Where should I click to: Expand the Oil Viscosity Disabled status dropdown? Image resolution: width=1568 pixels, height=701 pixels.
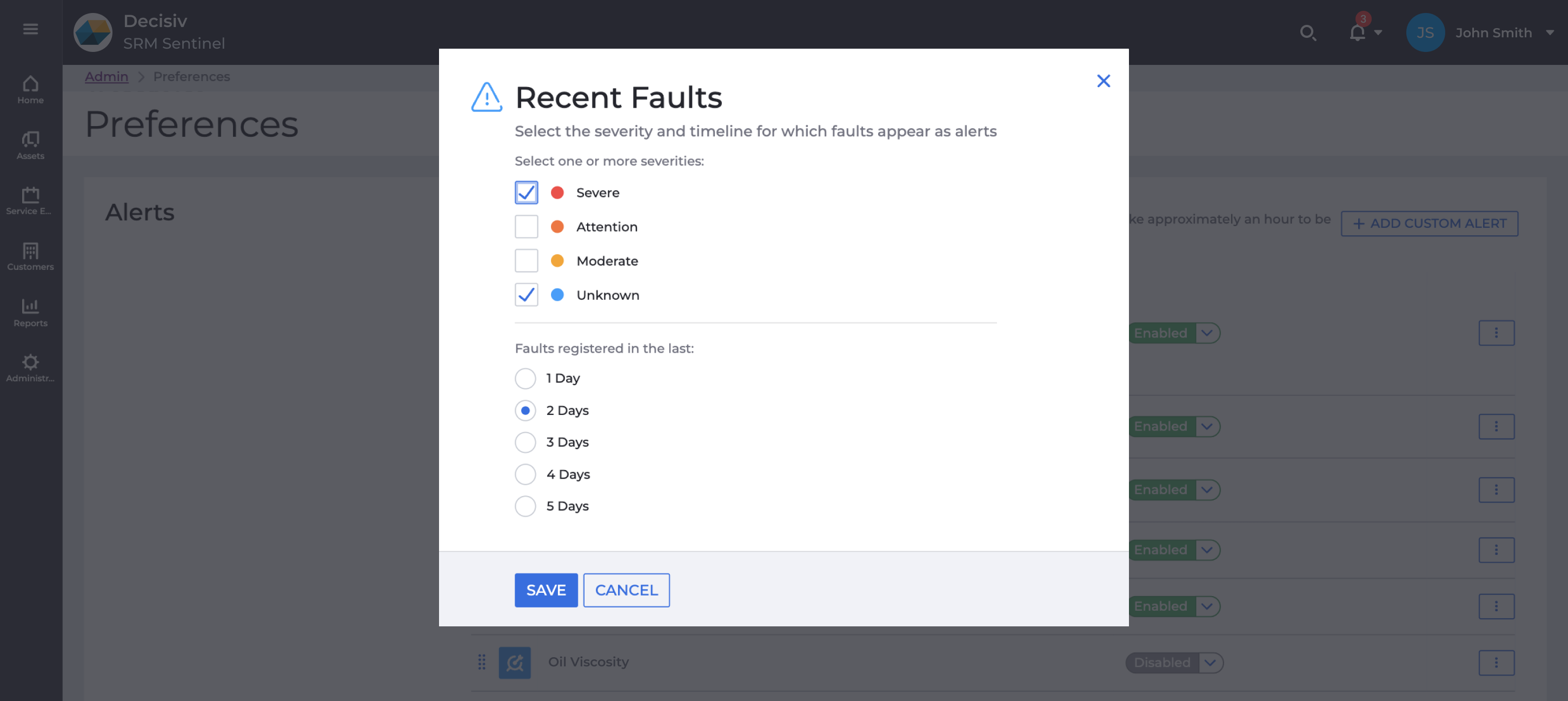tap(1210, 662)
